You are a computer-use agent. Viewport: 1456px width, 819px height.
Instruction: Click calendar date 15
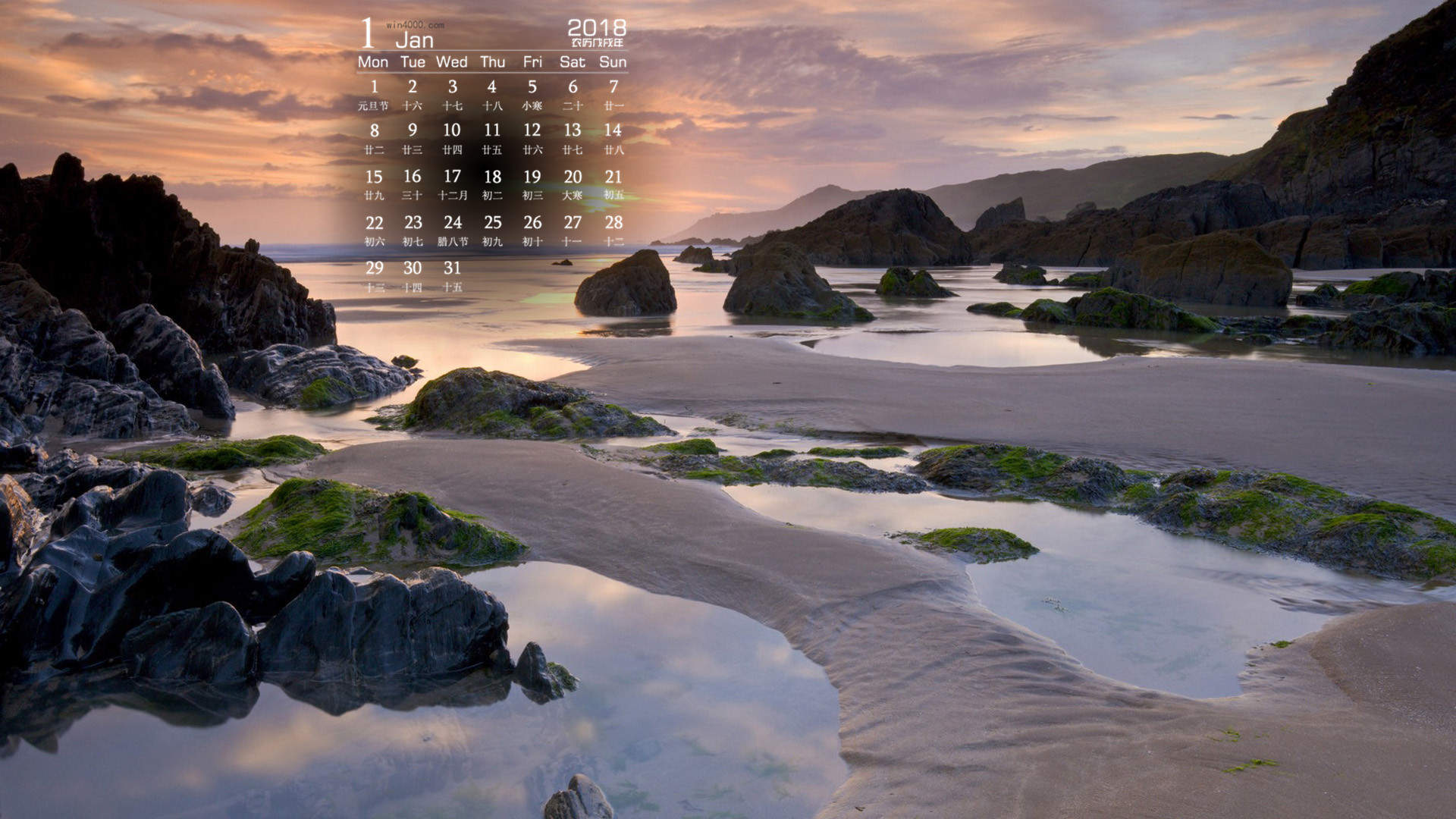[374, 177]
